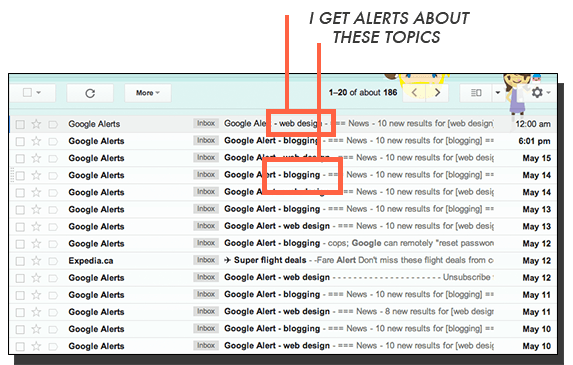Click the 6:01 pm timestamp
This screenshot has height=365, width=573.
[534, 141]
